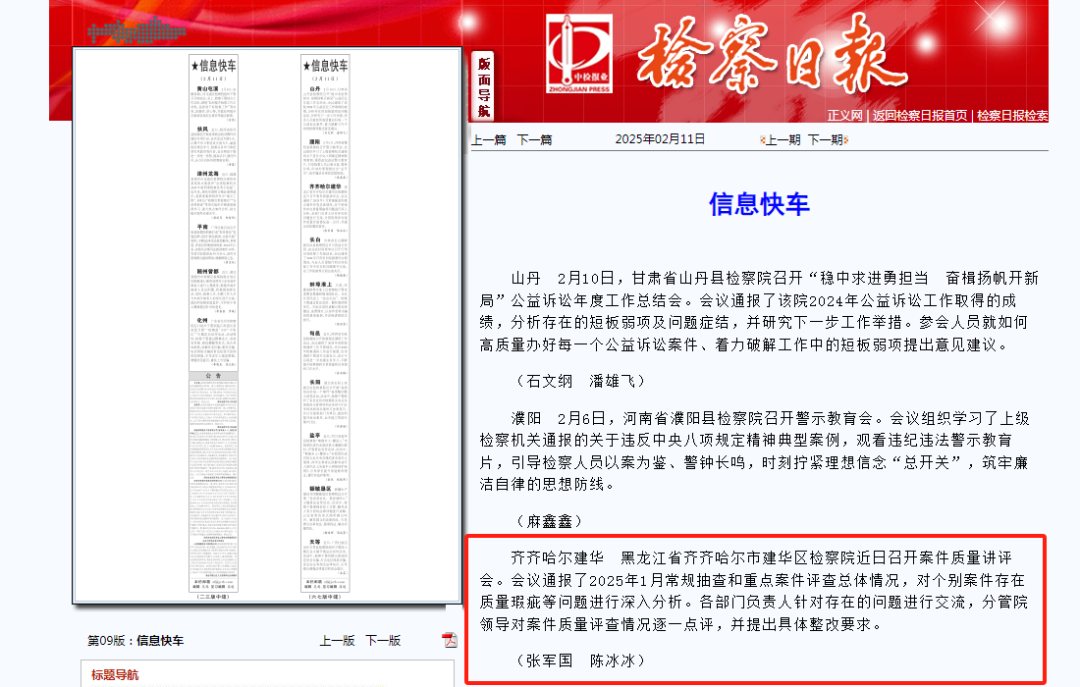Viewport: 1080px width, 687px height.
Task: Click the 中检报业 Zhongjian Press logo
Action: point(579,55)
